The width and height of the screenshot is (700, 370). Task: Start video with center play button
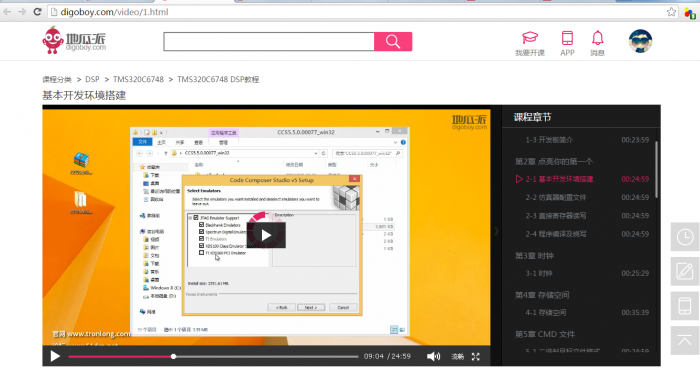266,235
